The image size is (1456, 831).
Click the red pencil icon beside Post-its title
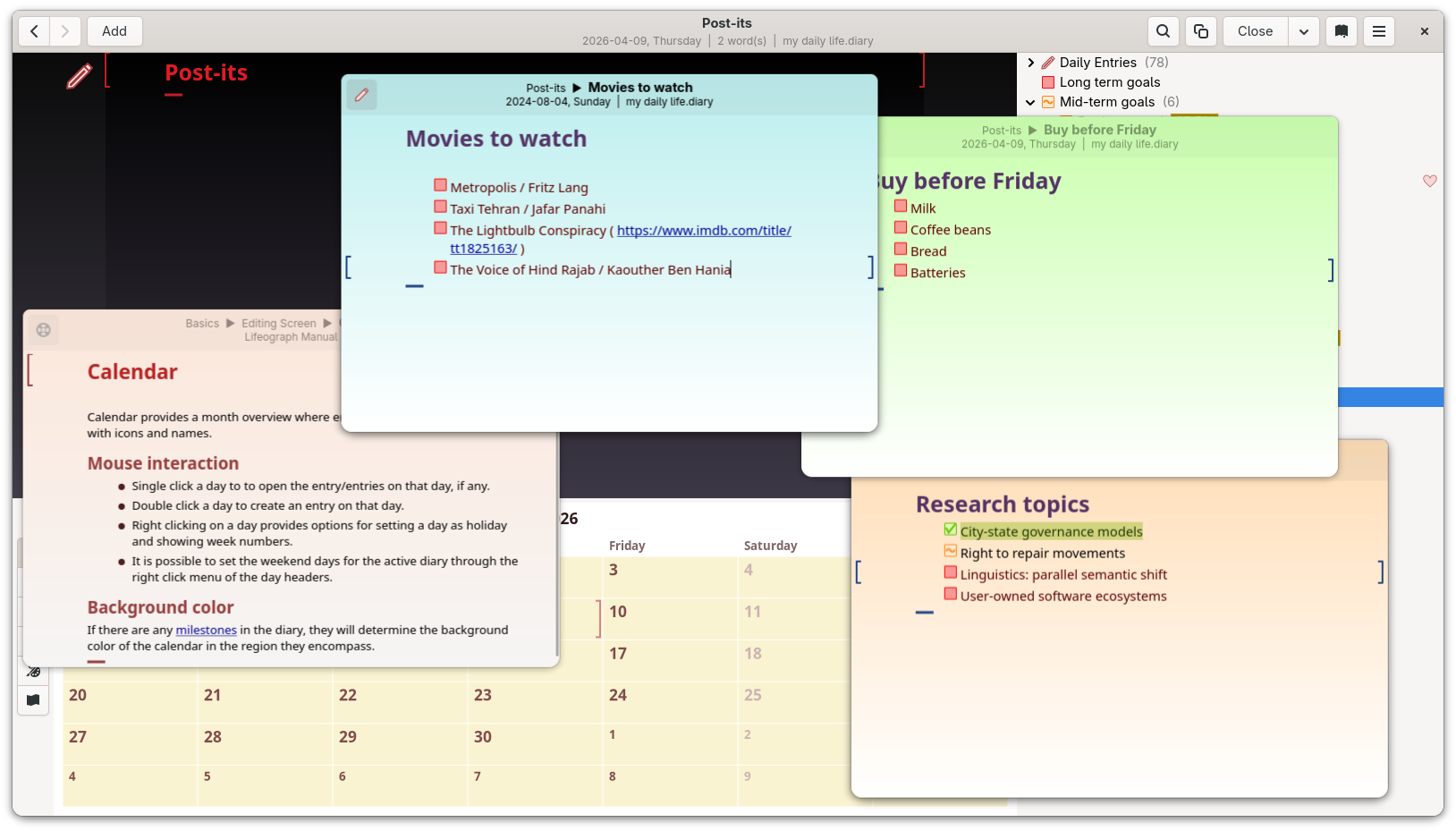point(79,77)
